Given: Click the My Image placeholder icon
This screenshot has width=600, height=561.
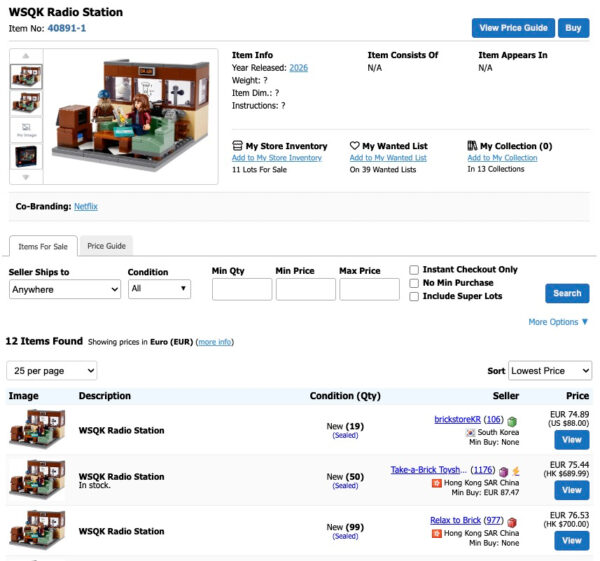Looking at the screenshot, I should [x=26, y=129].
